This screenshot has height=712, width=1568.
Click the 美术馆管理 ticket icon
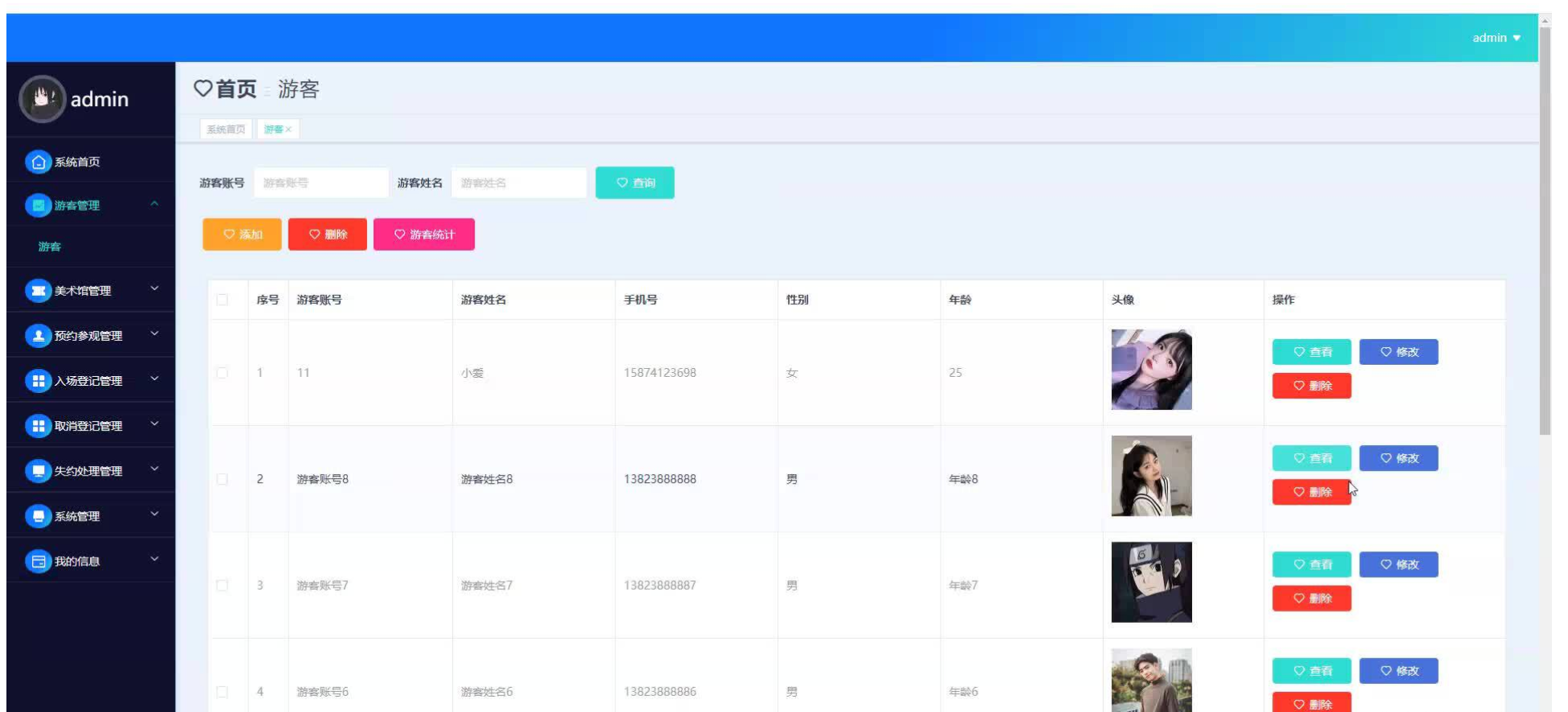[x=38, y=291]
